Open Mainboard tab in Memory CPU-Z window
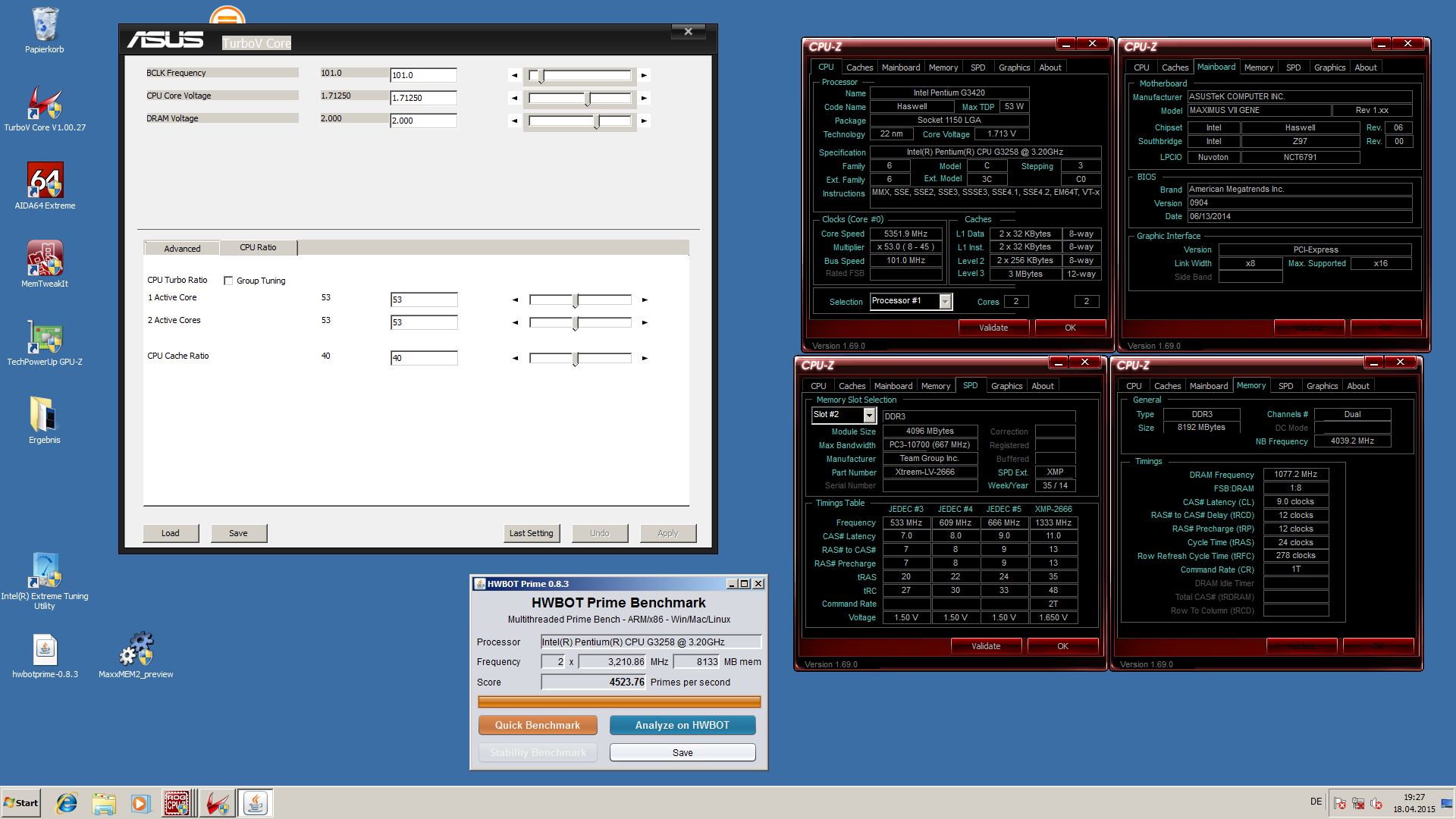The height and width of the screenshot is (819, 1456). coord(1208,386)
